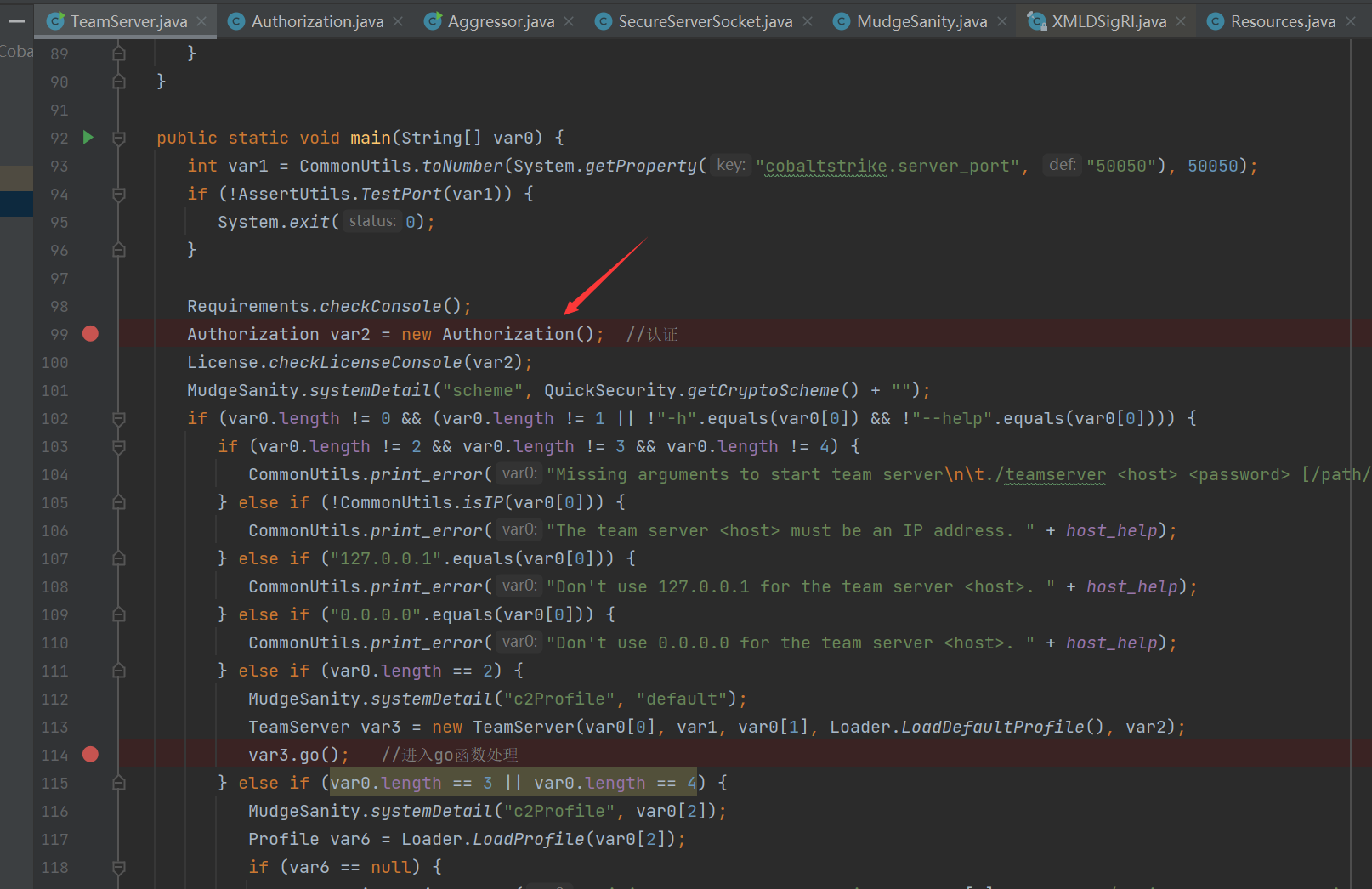This screenshot has width=1372, height=889.
Task: Close the SecureServerSocket.java tab
Action: tap(807, 21)
